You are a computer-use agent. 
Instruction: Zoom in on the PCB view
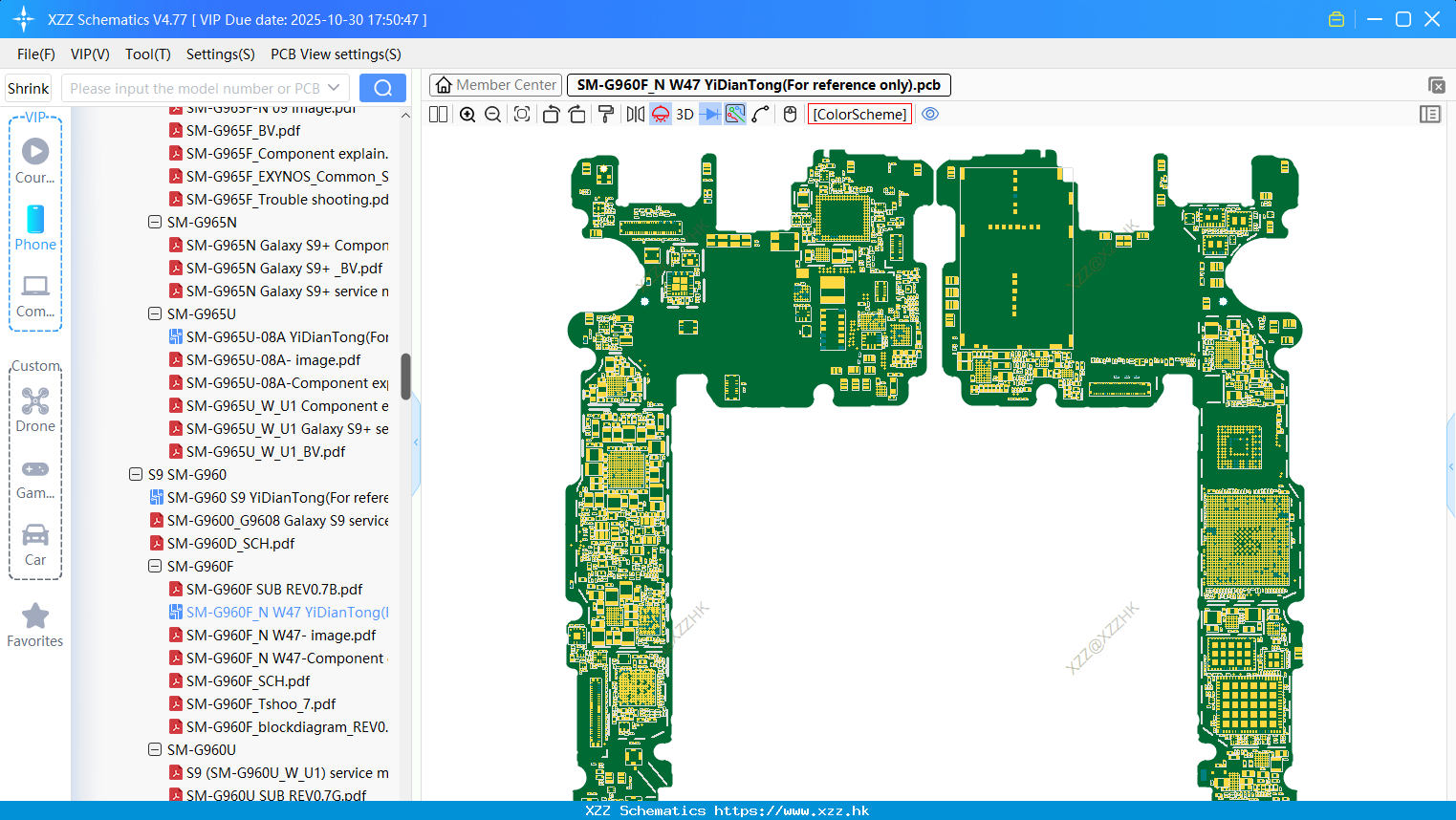click(467, 114)
